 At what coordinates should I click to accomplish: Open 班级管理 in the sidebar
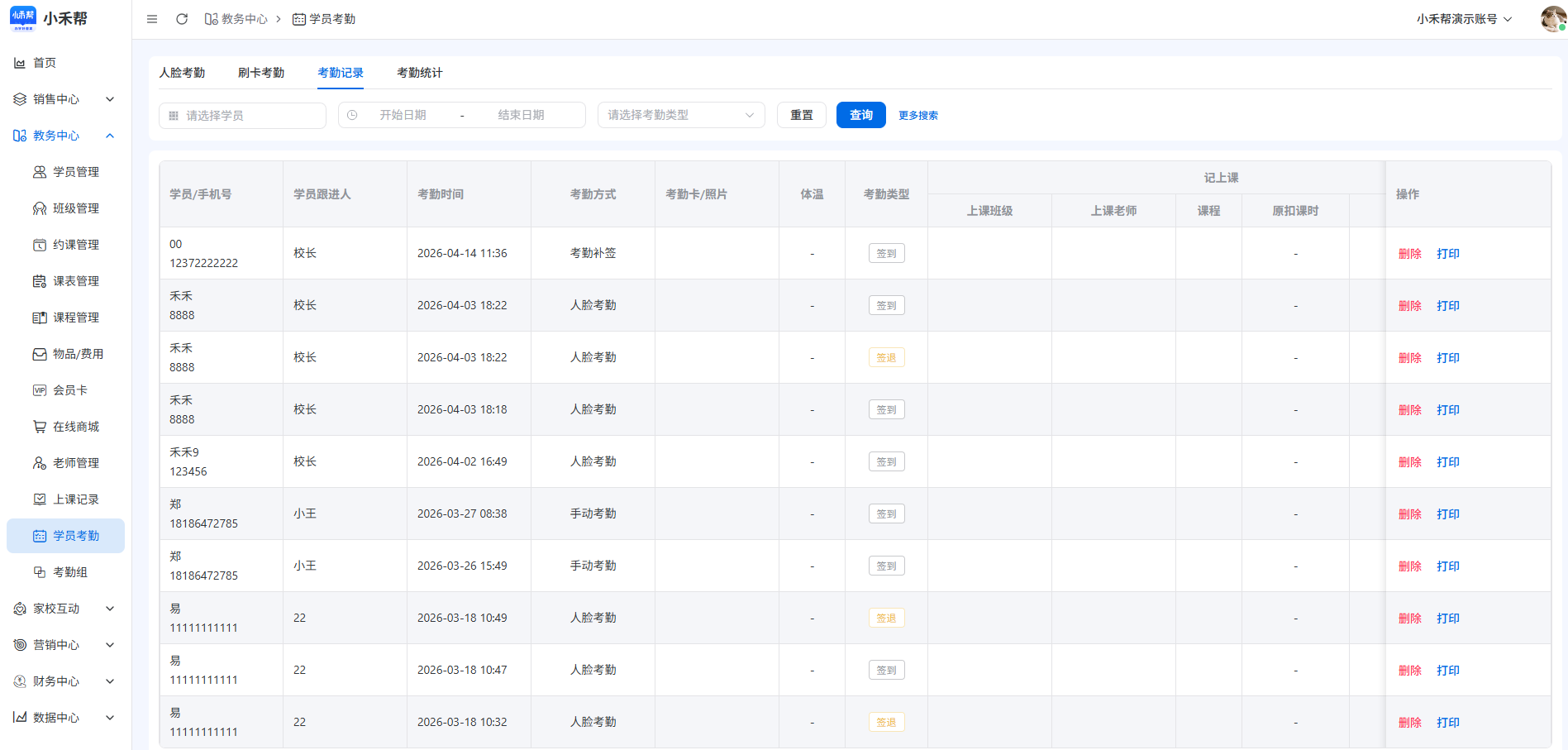click(75, 208)
